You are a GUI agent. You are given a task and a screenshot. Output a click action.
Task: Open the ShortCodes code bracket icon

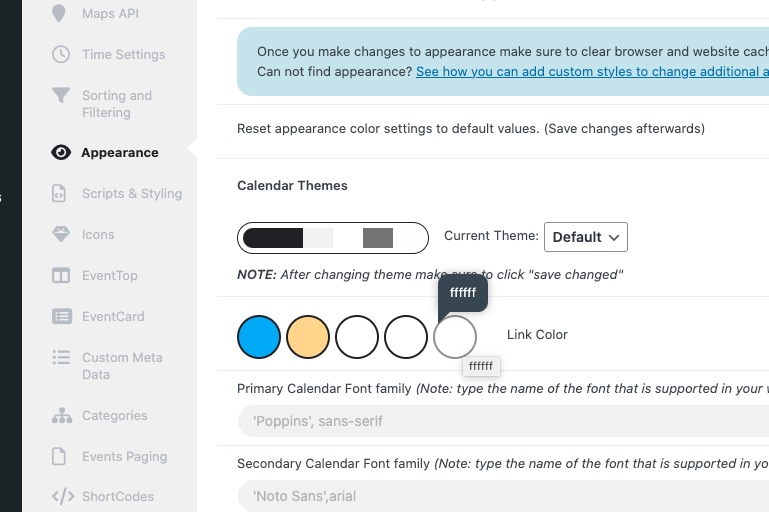[x=63, y=496]
